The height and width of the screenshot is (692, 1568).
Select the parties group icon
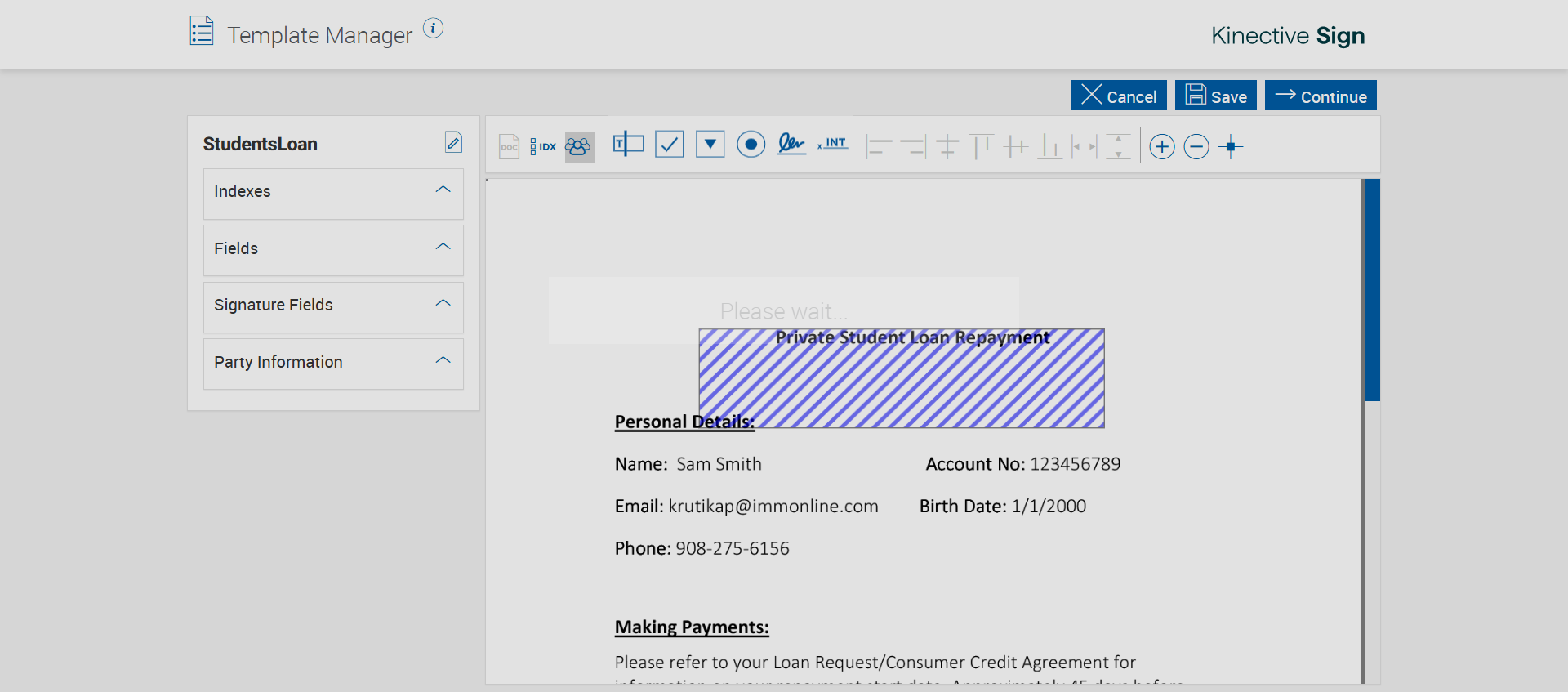(579, 146)
